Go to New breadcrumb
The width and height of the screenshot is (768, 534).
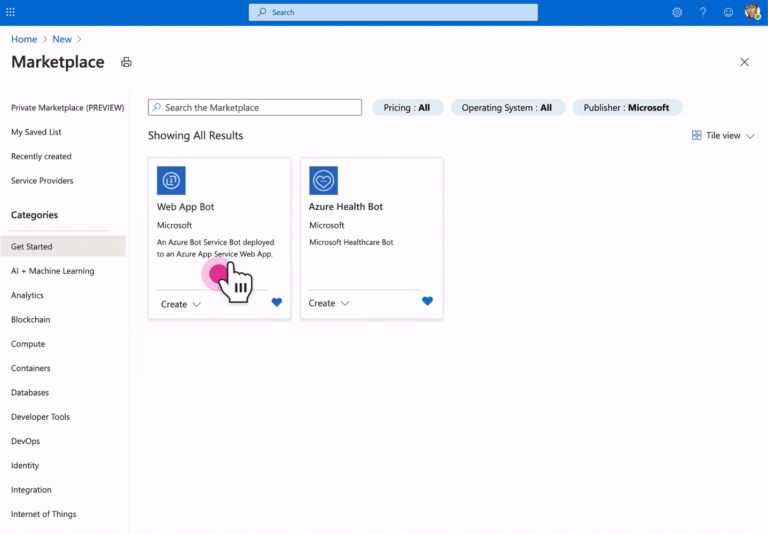(62, 39)
